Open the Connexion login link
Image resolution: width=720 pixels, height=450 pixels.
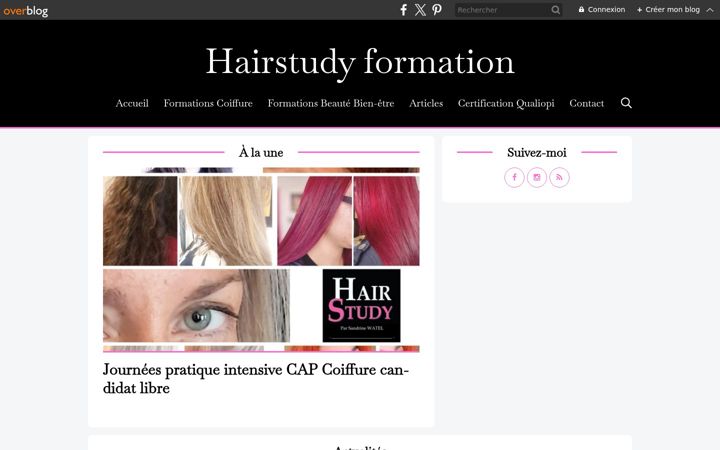coord(602,10)
